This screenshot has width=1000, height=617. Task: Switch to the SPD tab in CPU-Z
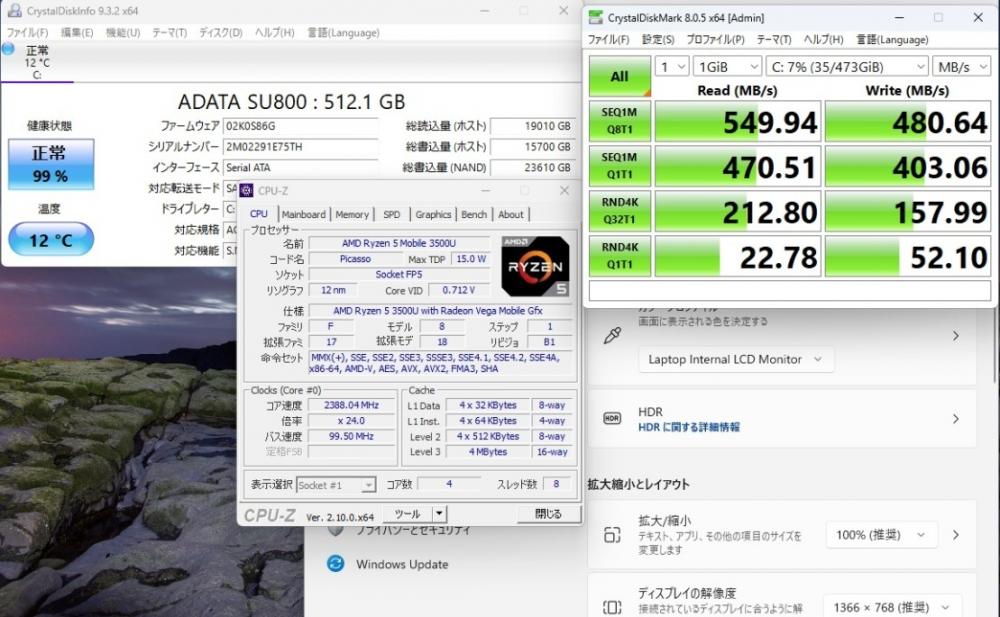tap(392, 214)
